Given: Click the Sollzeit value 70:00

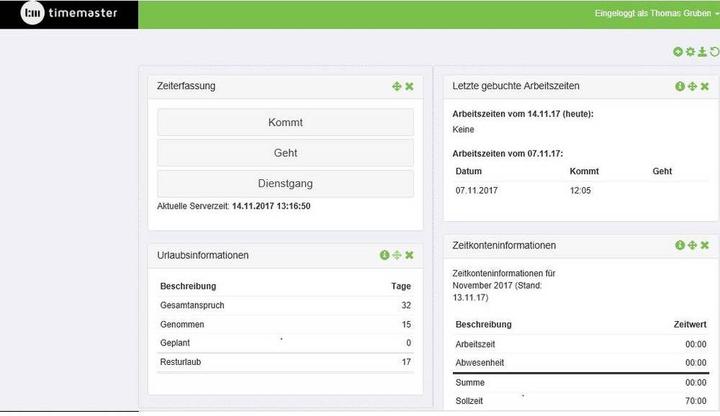Looking at the screenshot, I should click(x=696, y=401).
